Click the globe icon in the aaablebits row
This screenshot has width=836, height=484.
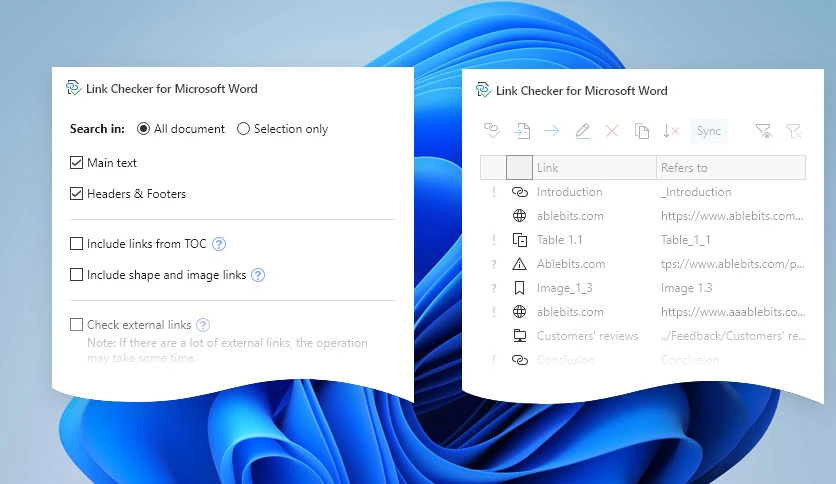(x=519, y=312)
